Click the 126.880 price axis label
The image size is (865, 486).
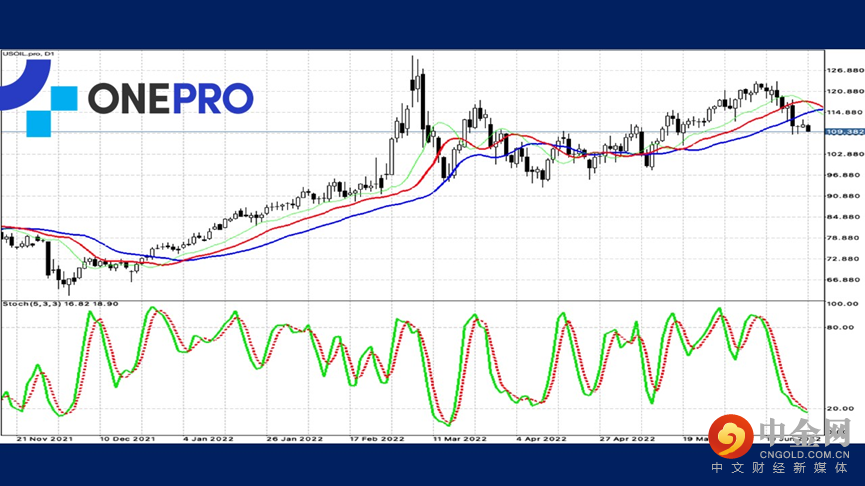tap(845, 70)
